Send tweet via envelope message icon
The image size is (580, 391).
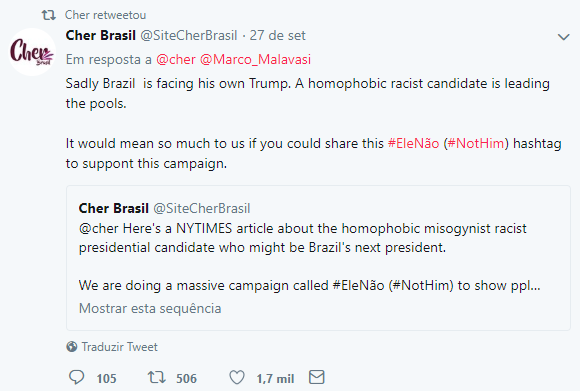tap(317, 377)
